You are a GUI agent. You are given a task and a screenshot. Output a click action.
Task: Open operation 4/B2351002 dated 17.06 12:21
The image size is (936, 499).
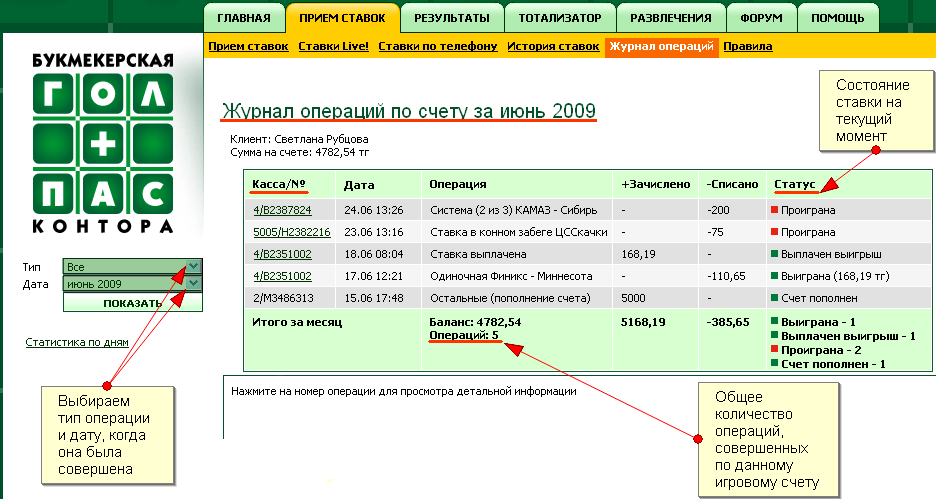pyautogui.click(x=282, y=276)
